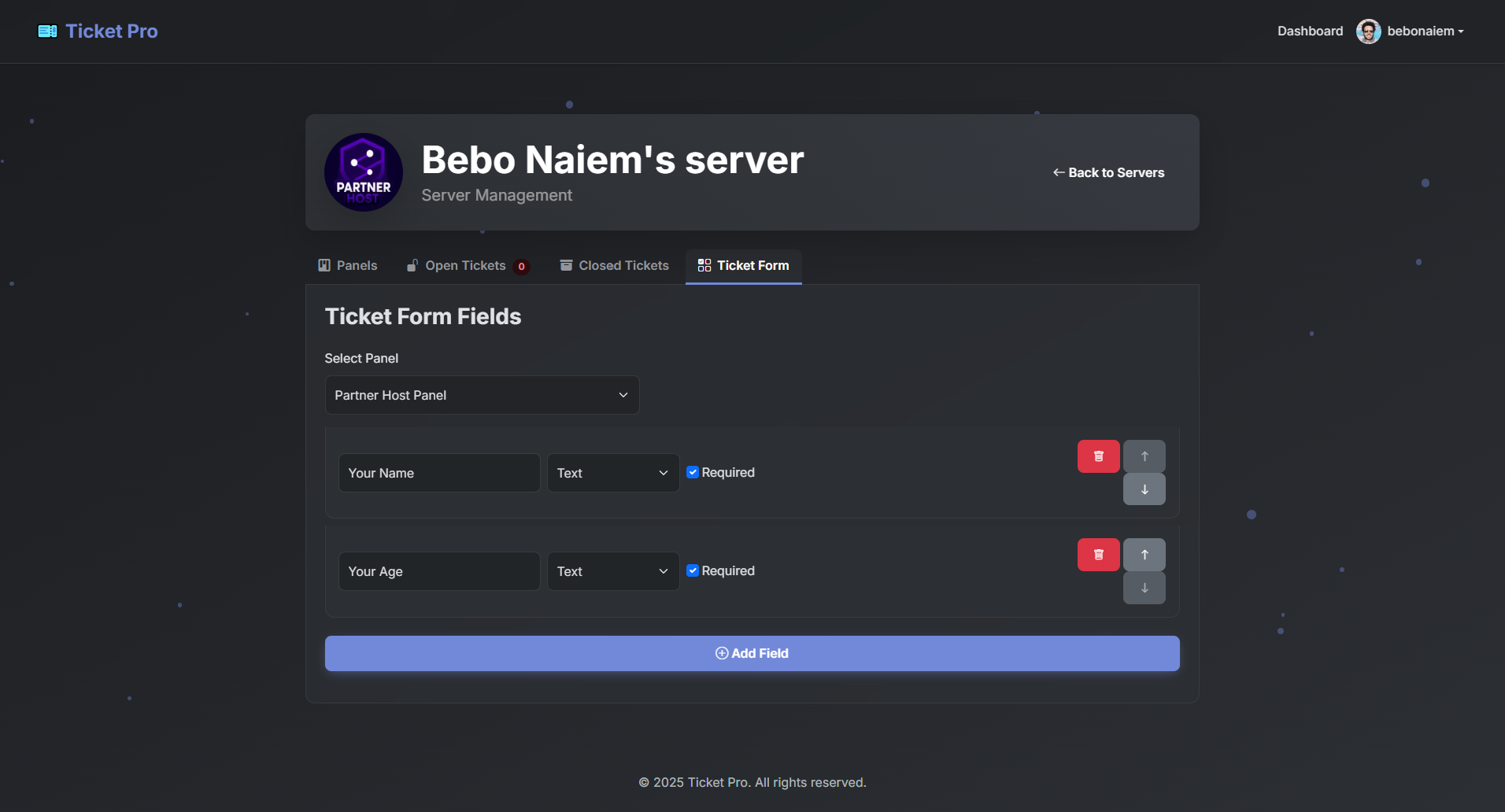Click the Your Age label input

point(438,571)
